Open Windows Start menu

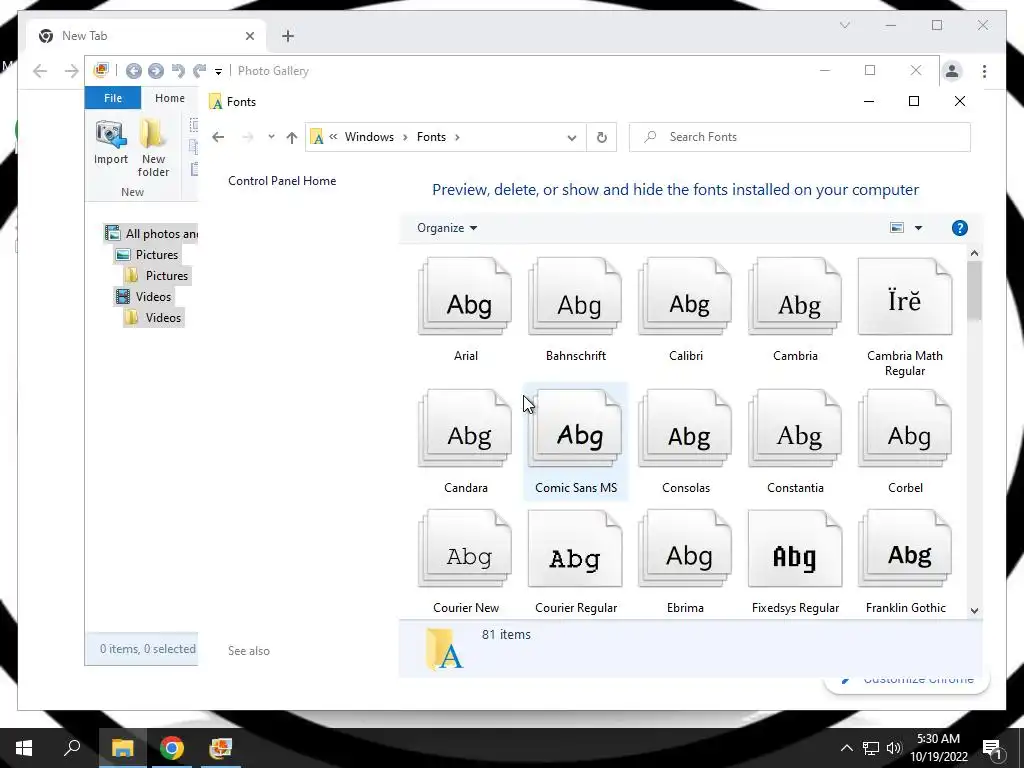click(x=24, y=748)
